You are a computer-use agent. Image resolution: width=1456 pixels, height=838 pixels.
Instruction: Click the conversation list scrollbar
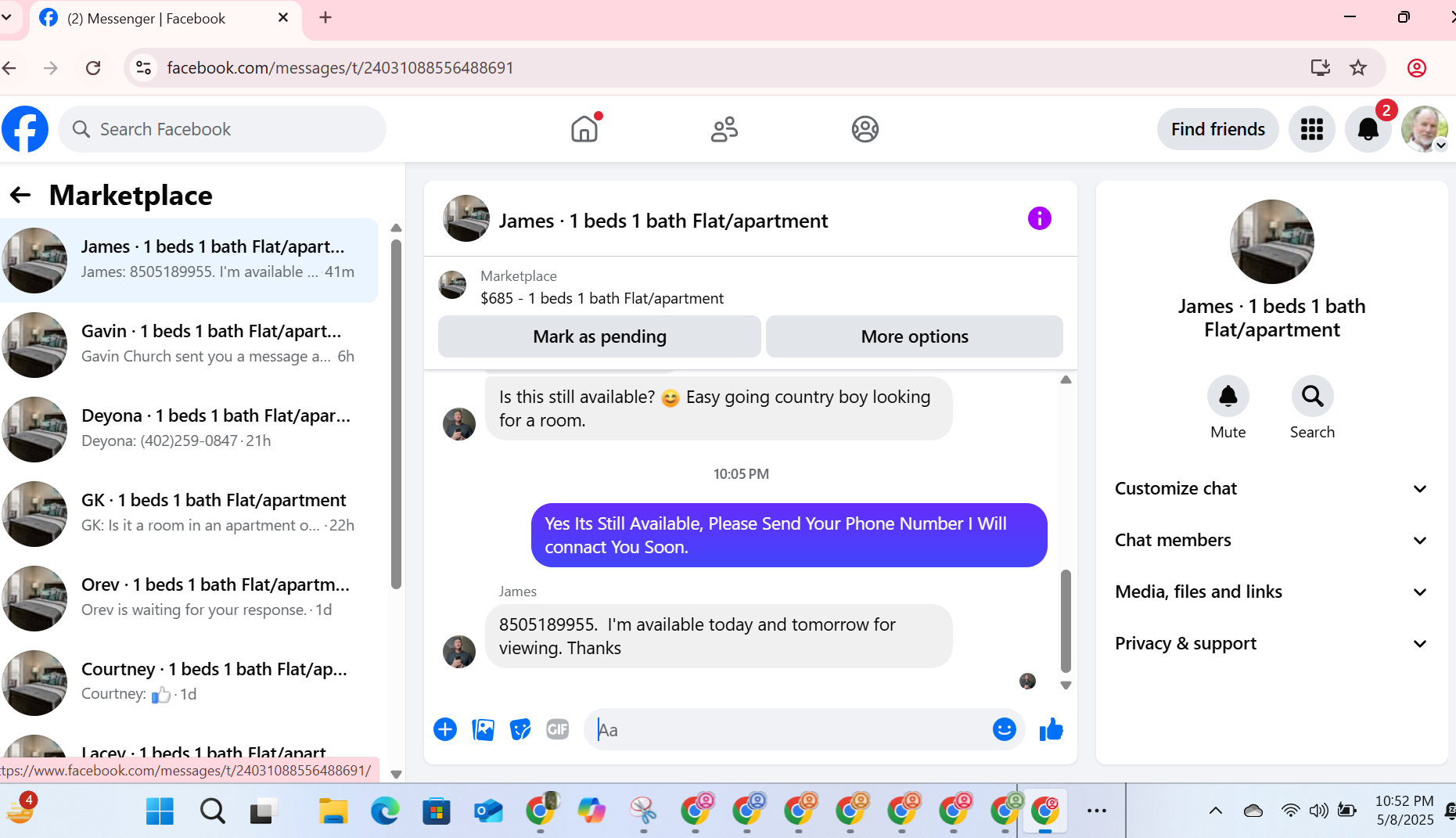(x=396, y=415)
